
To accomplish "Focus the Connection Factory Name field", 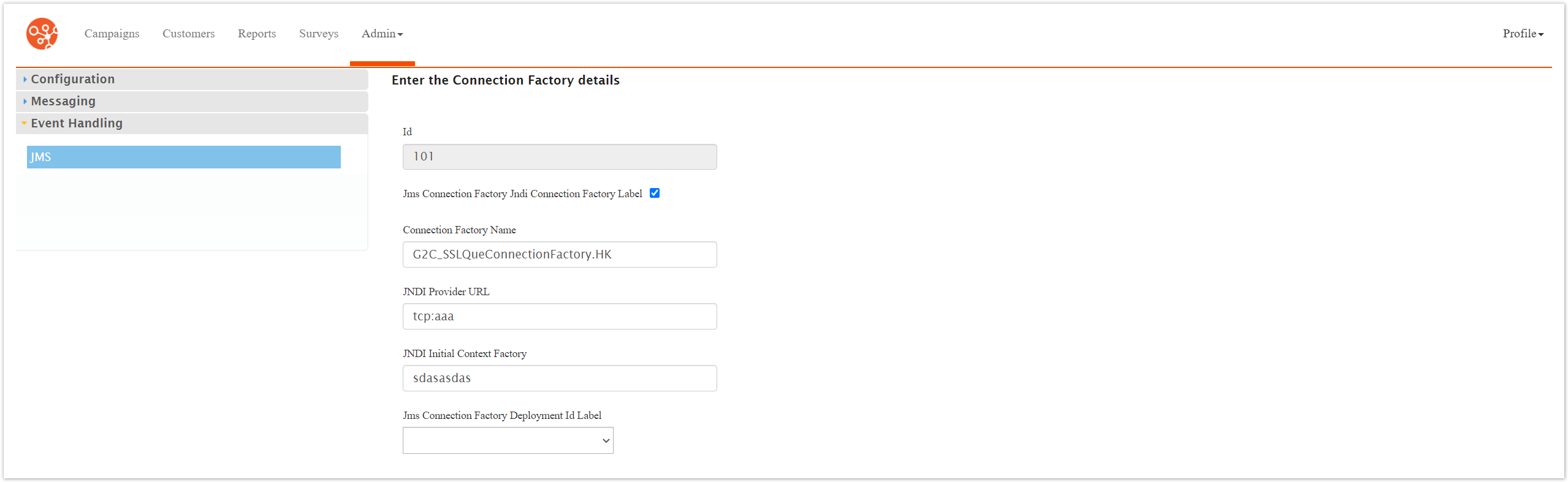I will (x=560, y=254).
